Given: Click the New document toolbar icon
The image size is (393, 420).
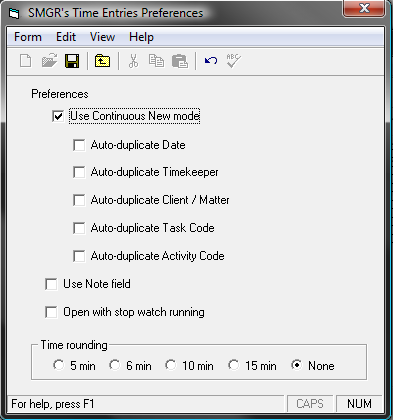Looking at the screenshot, I should coord(26,61).
